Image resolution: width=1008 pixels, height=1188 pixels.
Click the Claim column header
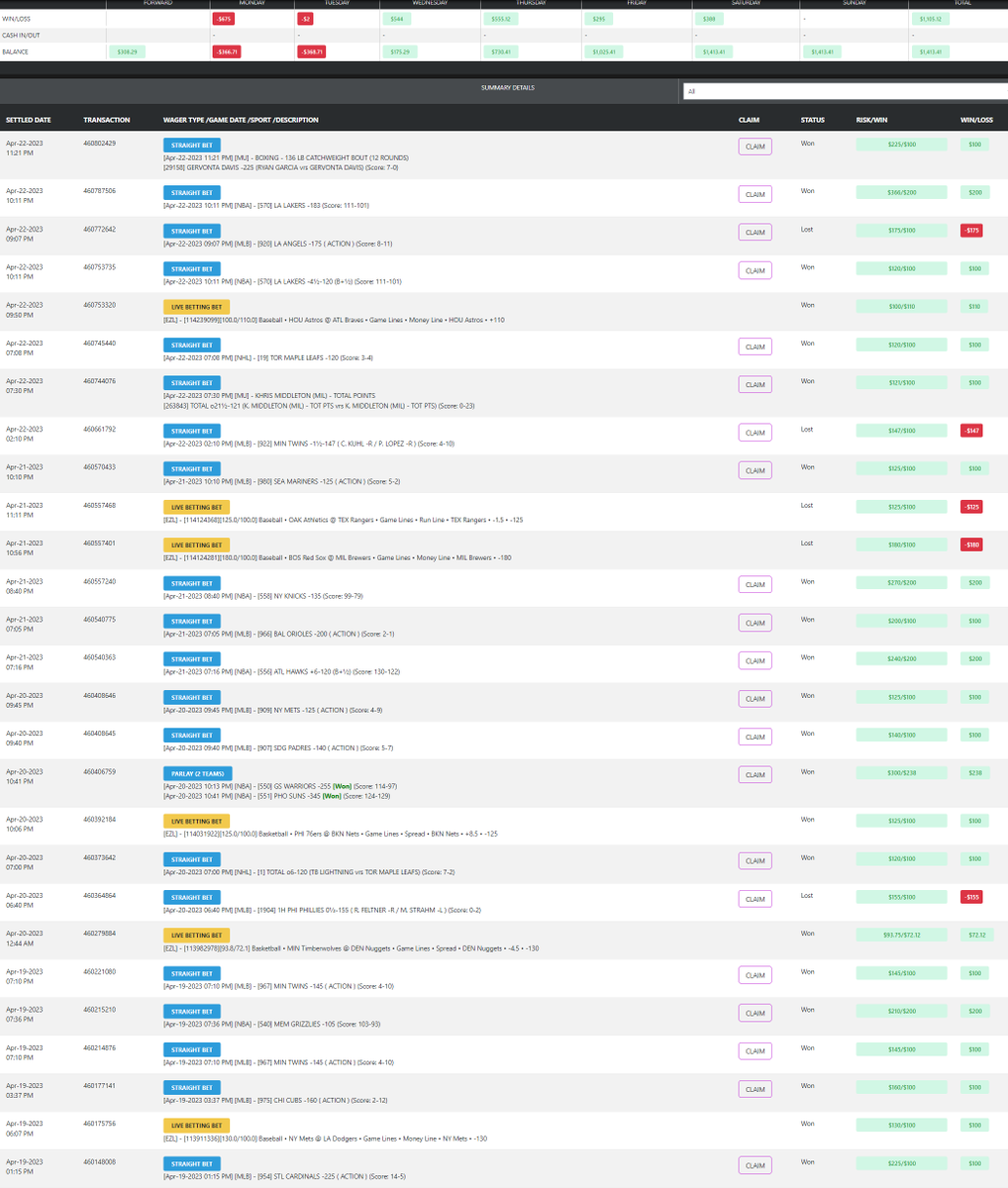click(749, 120)
